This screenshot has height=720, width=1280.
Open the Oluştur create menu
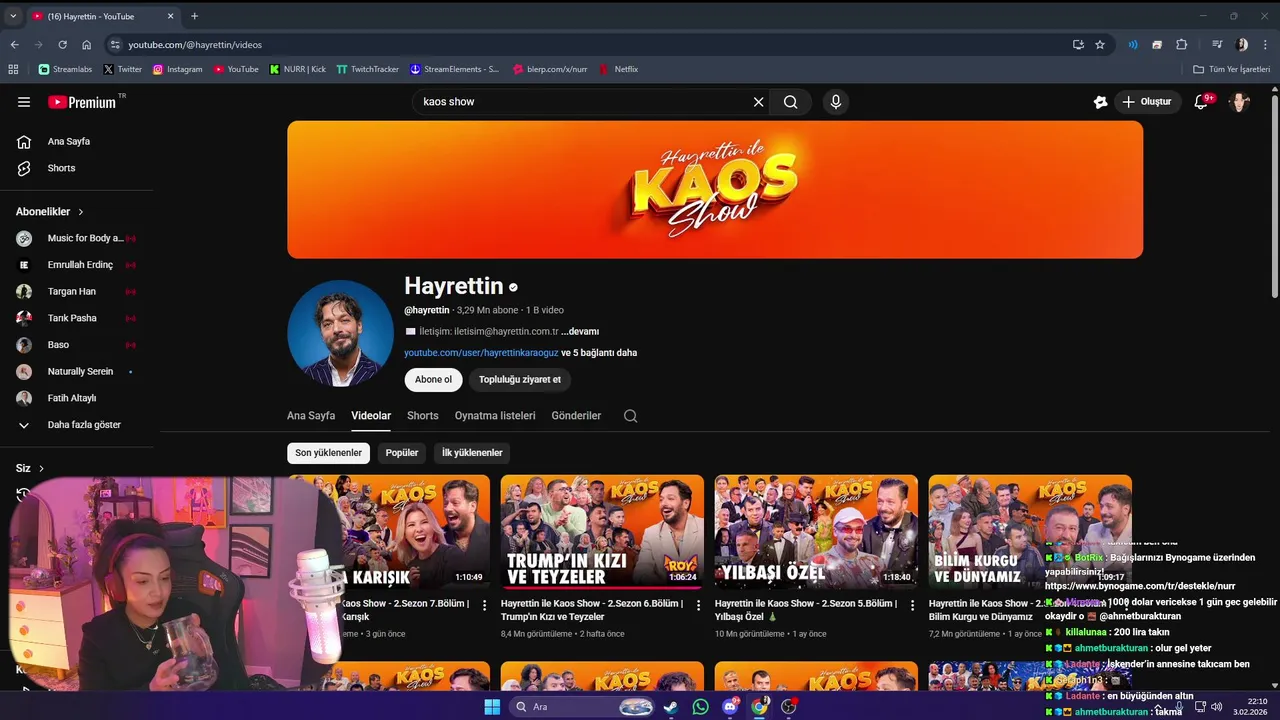[x=1146, y=102]
